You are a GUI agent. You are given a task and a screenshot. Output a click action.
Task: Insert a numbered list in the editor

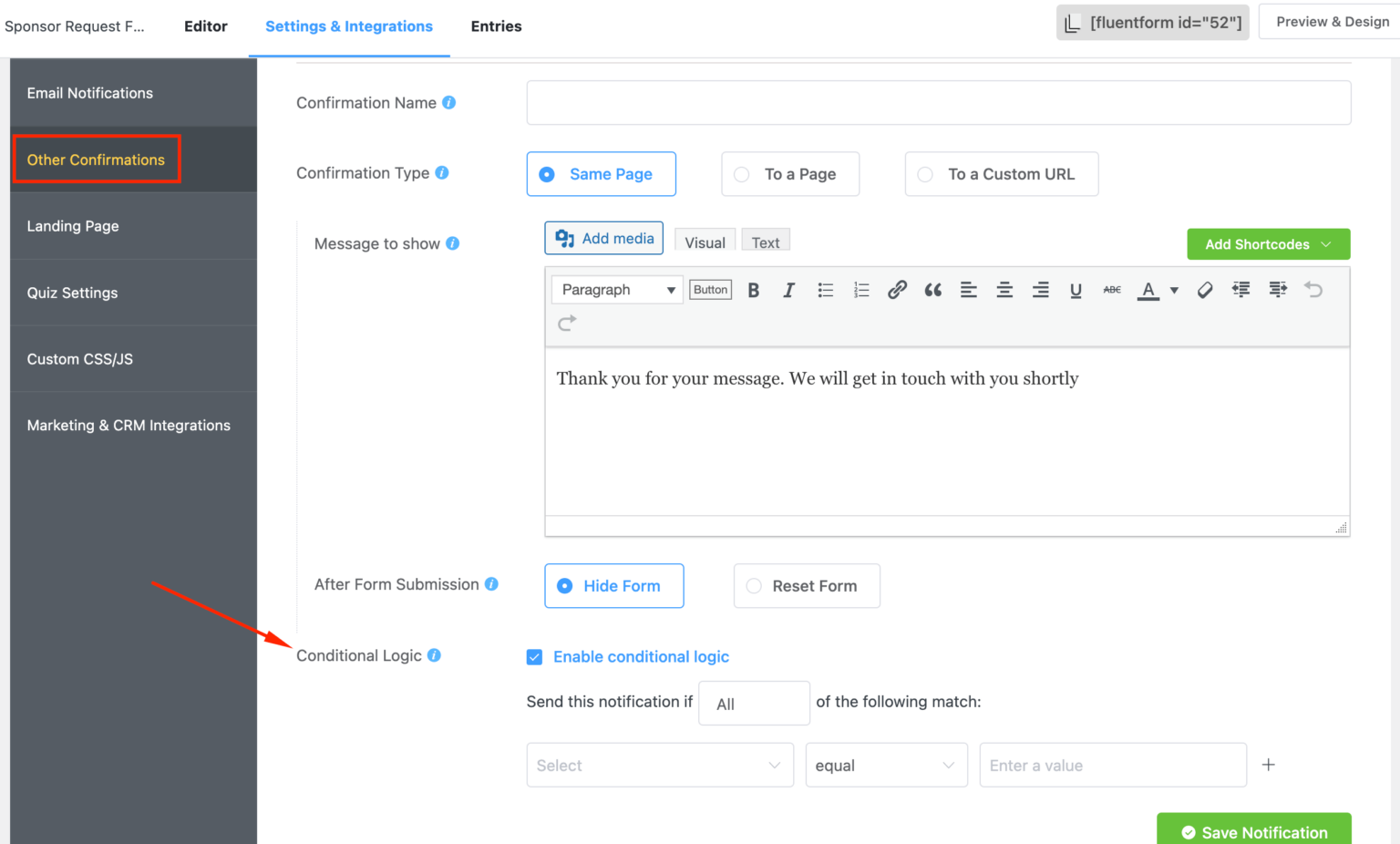click(x=860, y=289)
